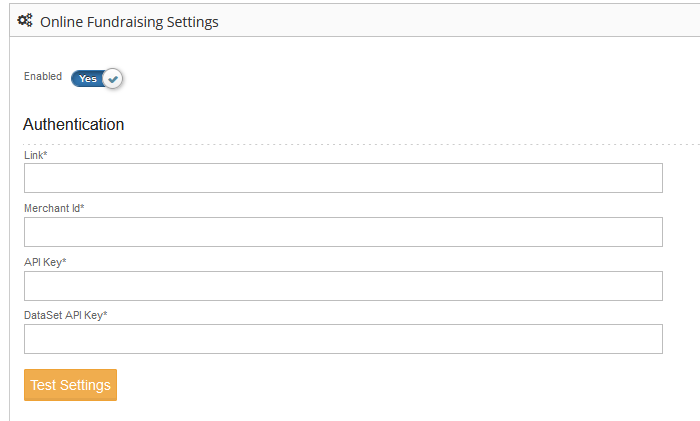700x421 pixels.
Task: Click the right end of DataSet API Key field
Action: [x=654, y=339]
